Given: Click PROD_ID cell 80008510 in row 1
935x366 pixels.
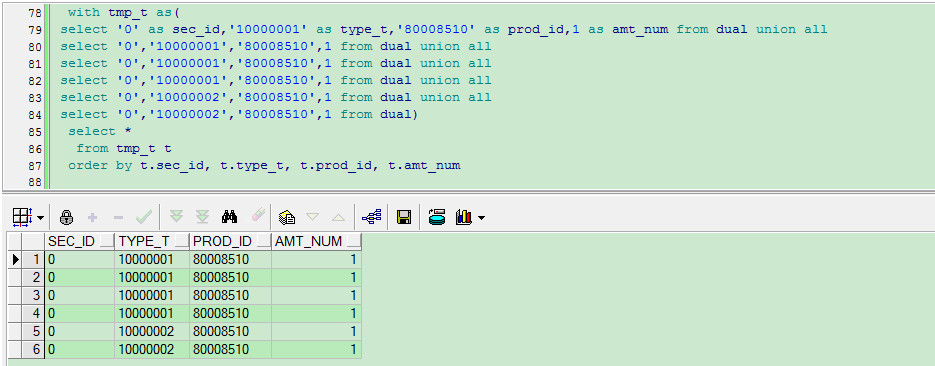Looking at the screenshot, I should point(230,259).
